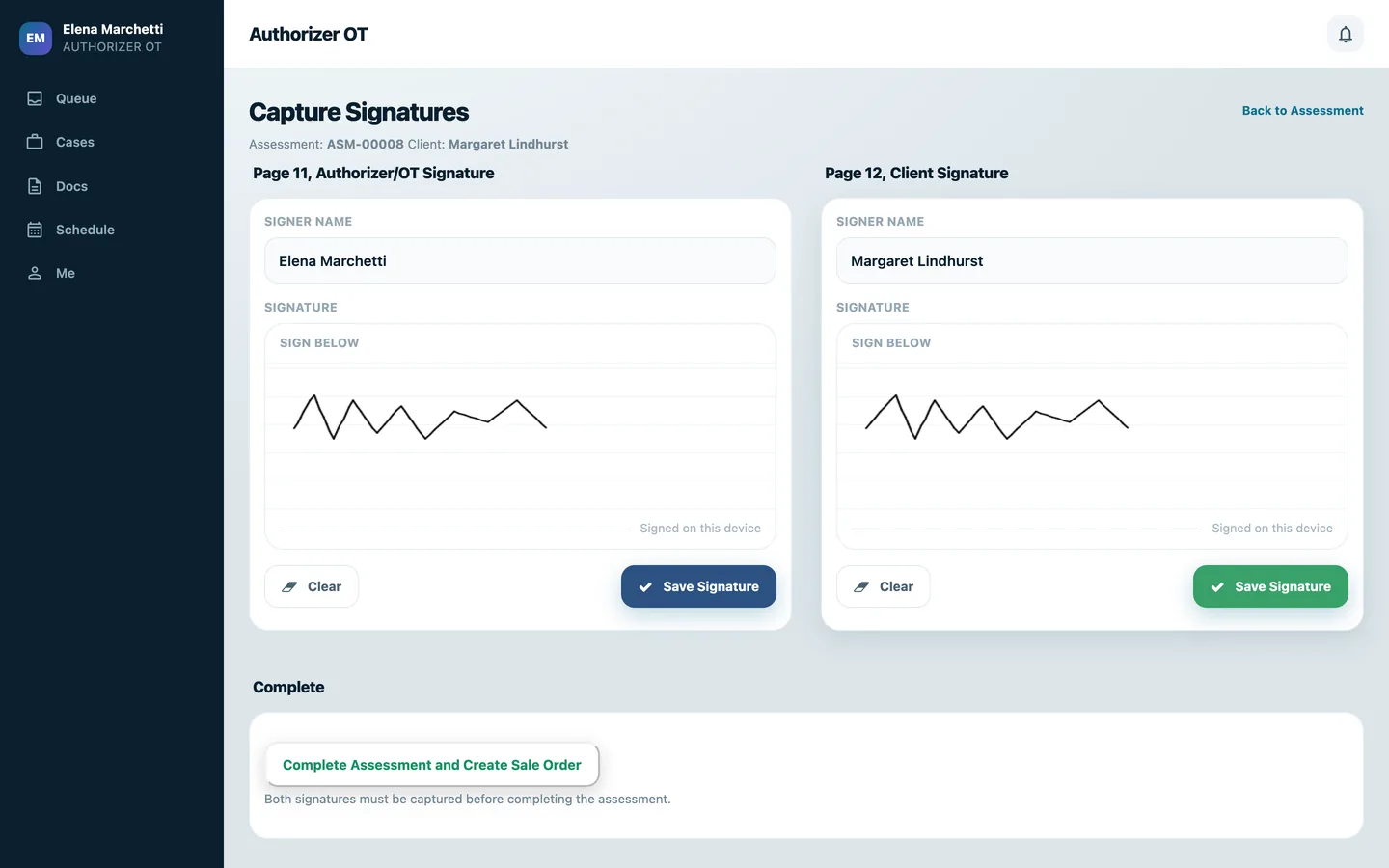
Task: Click the Me person icon
Action: pyautogui.click(x=35, y=273)
